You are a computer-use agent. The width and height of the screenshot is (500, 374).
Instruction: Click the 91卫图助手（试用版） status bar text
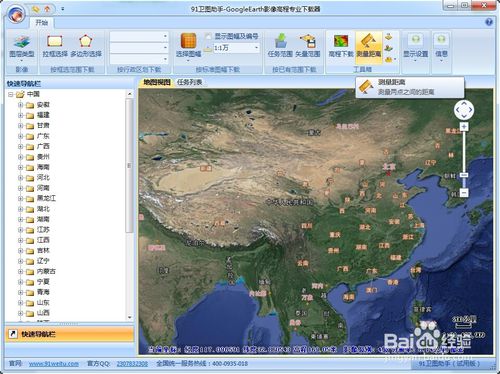click(x=449, y=364)
